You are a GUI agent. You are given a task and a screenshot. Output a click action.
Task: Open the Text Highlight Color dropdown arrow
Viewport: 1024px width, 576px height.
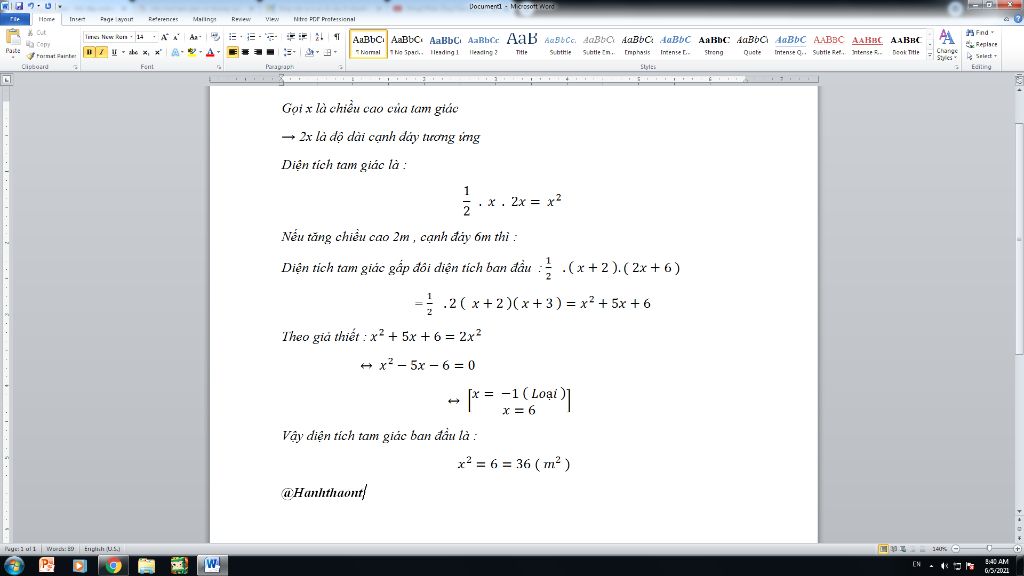199,52
